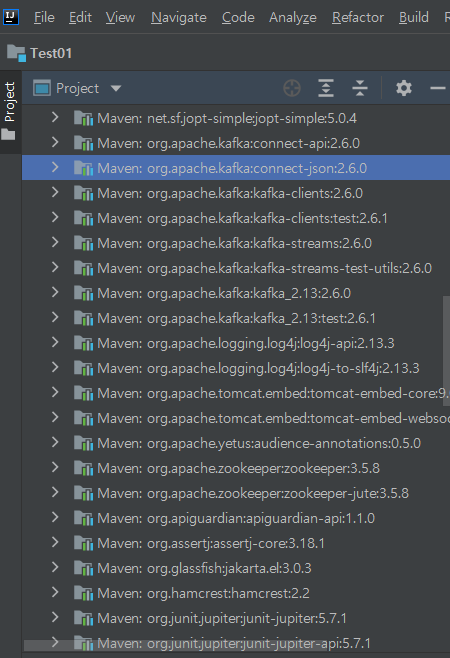Click library icon beside apiguardian-api:1.1.0
Screen dimensions: 450x658
click(84, 518)
